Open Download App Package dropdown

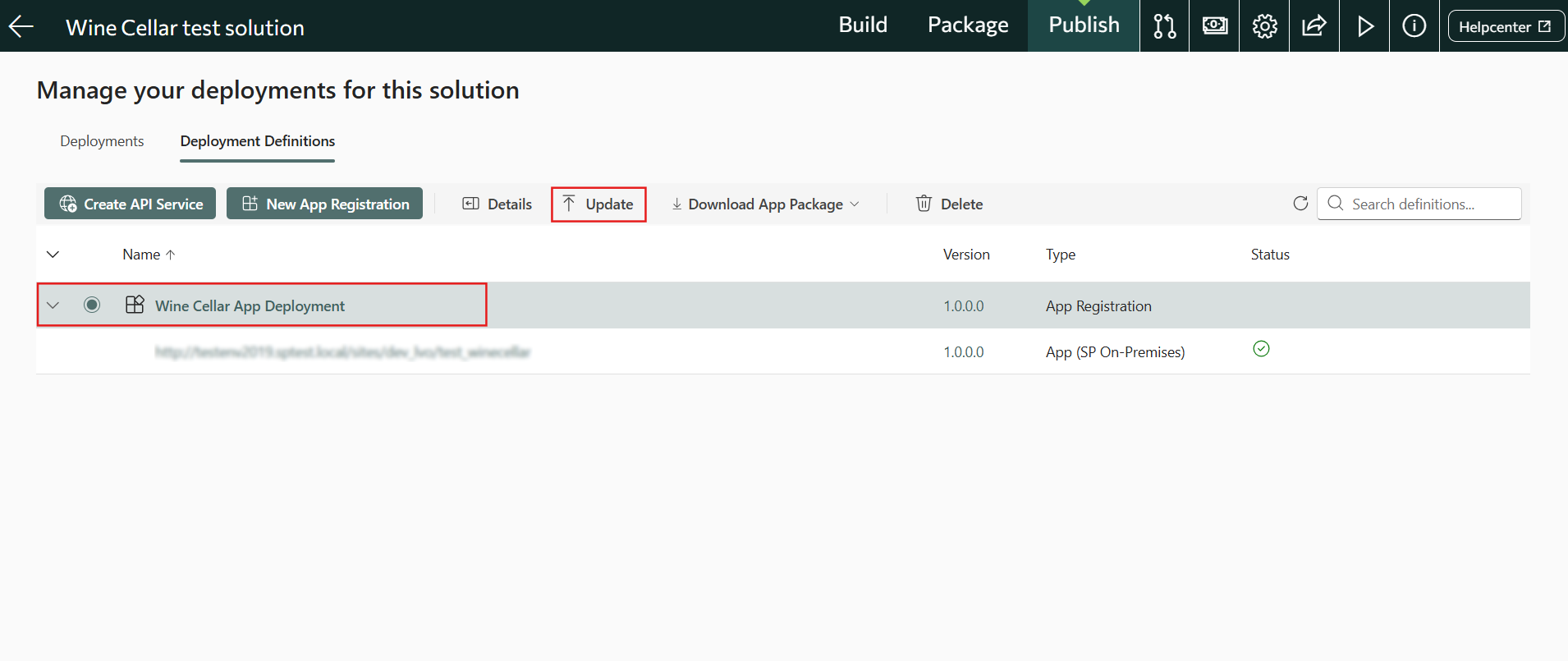765,204
